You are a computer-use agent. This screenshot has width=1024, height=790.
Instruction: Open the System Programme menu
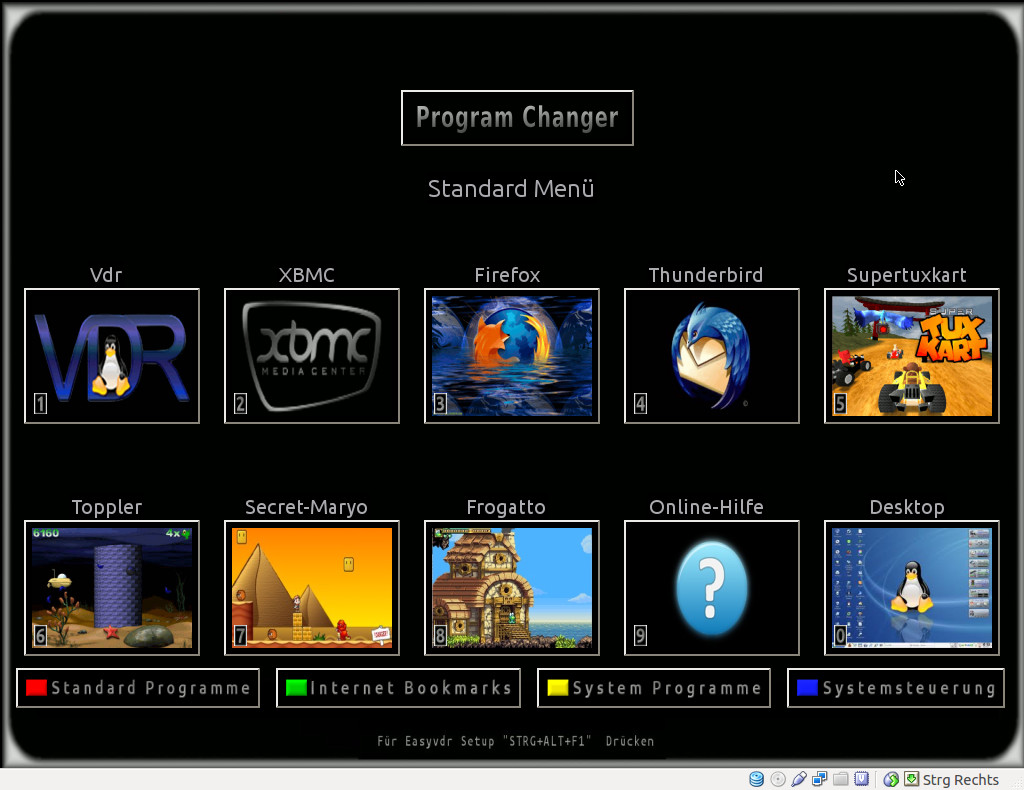[x=654, y=688]
